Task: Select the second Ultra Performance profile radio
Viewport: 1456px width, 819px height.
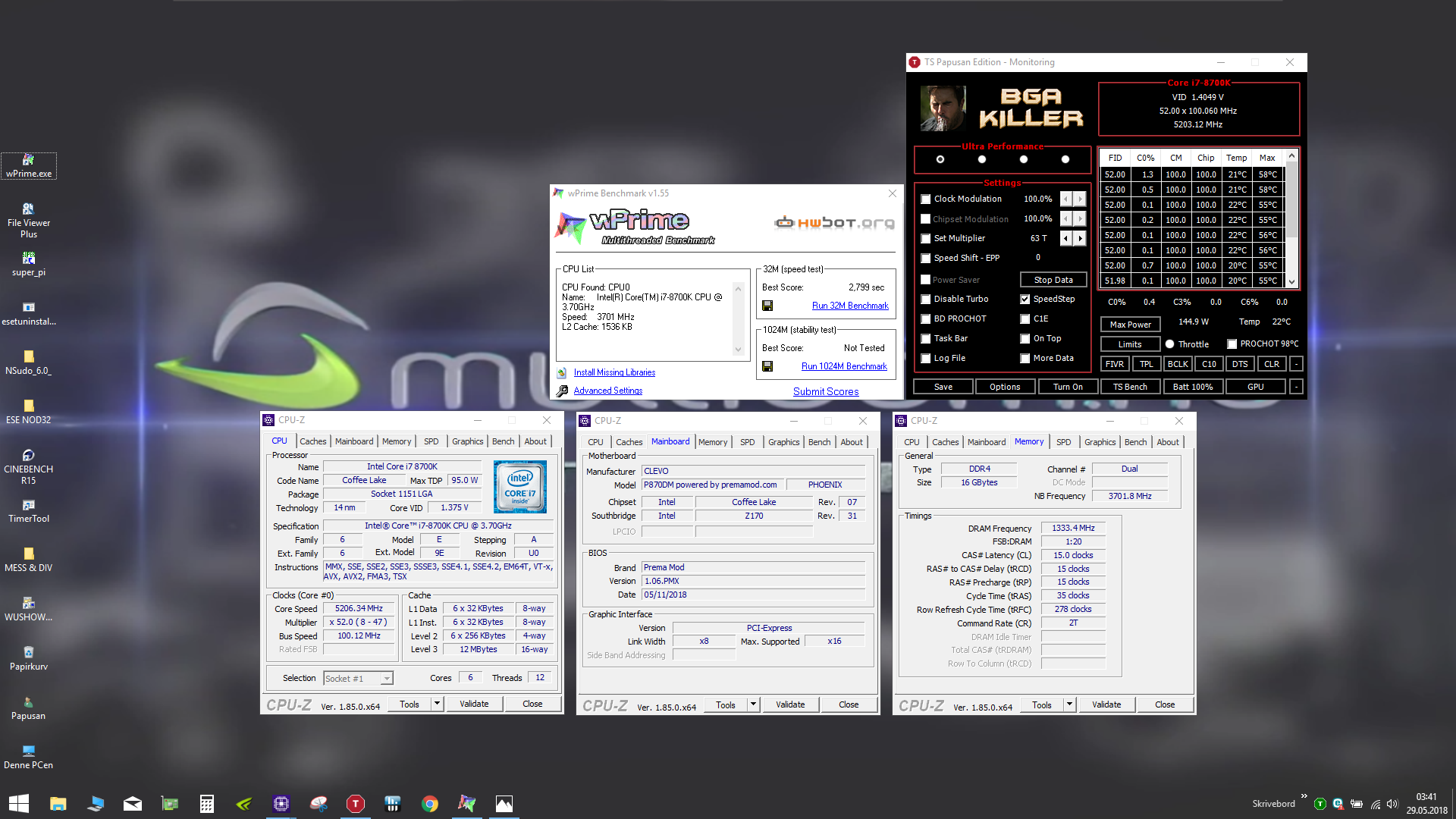Action: coord(982,159)
